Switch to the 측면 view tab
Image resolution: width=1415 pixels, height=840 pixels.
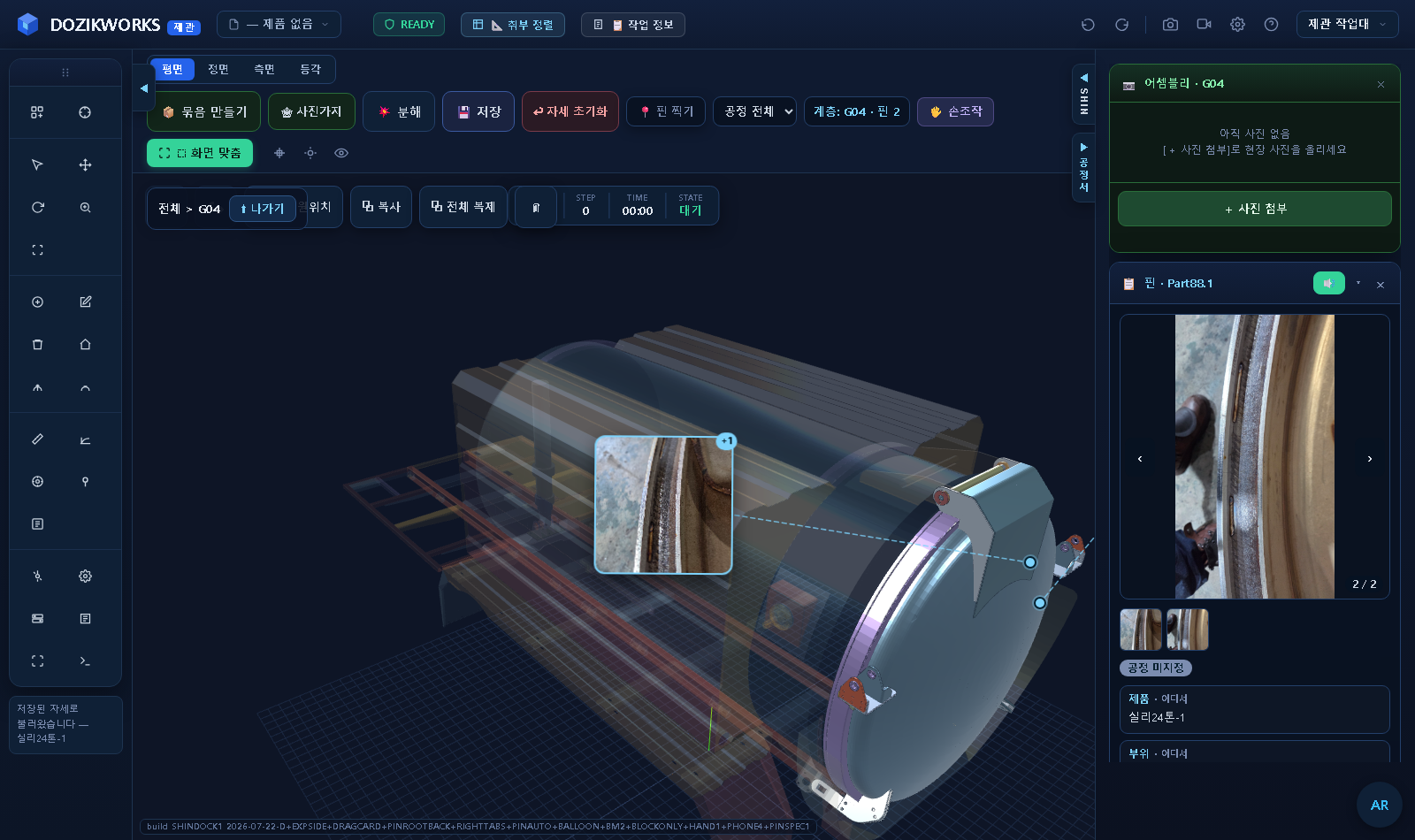(264, 69)
